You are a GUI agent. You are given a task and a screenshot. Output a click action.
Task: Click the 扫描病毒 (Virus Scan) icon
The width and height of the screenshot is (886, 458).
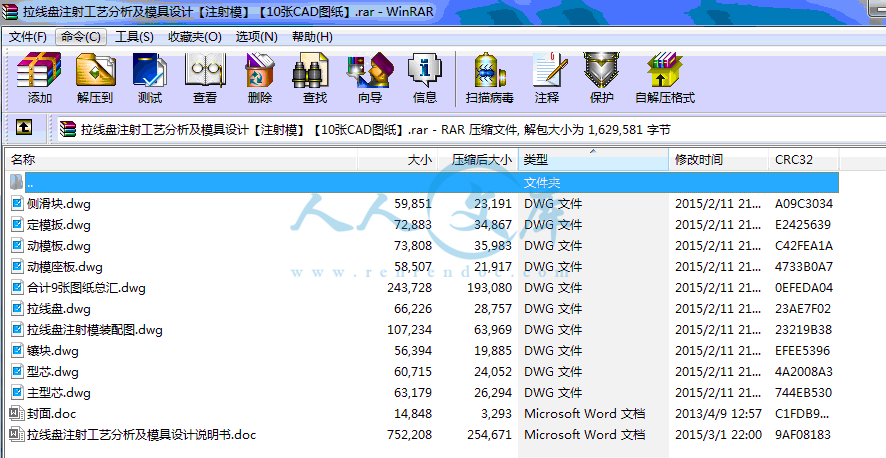[x=489, y=70]
